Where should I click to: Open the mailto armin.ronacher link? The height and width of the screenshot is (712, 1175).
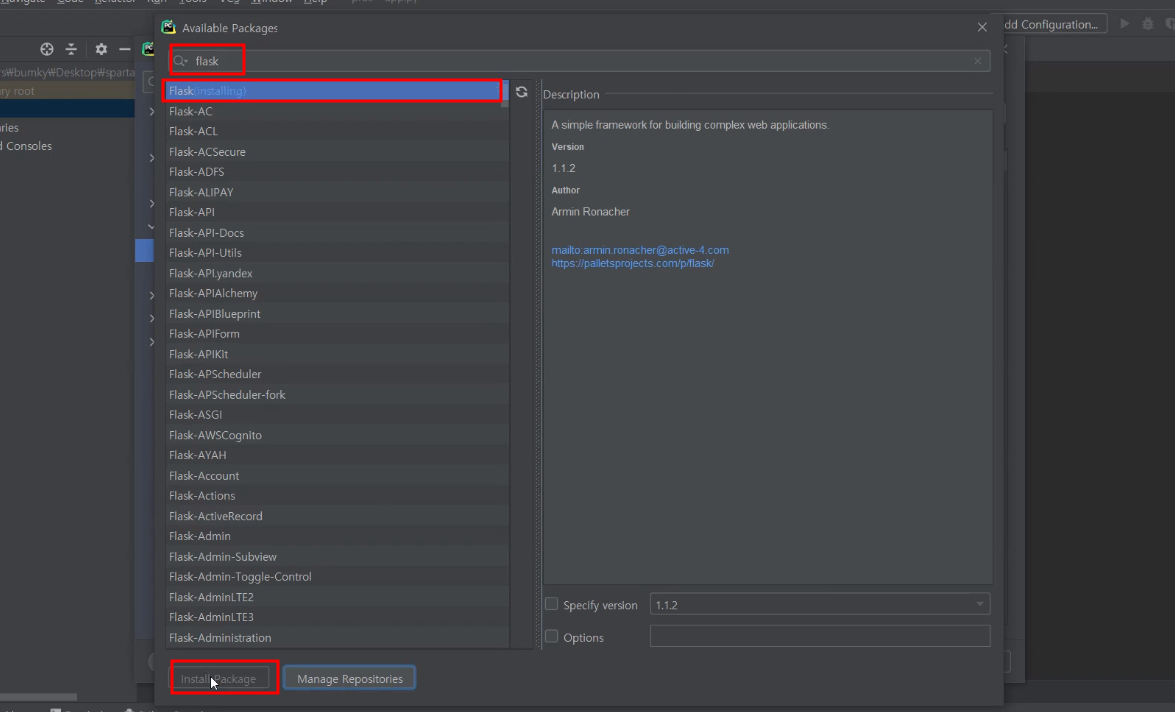(640, 250)
